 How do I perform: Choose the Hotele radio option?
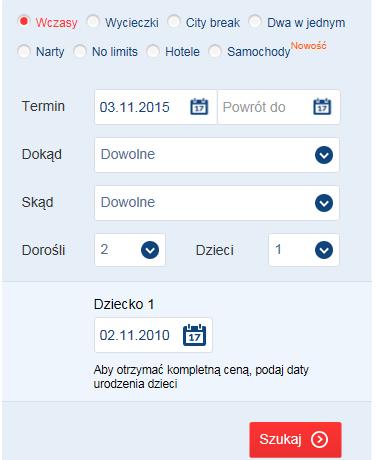pyautogui.click(x=153, y=51)
